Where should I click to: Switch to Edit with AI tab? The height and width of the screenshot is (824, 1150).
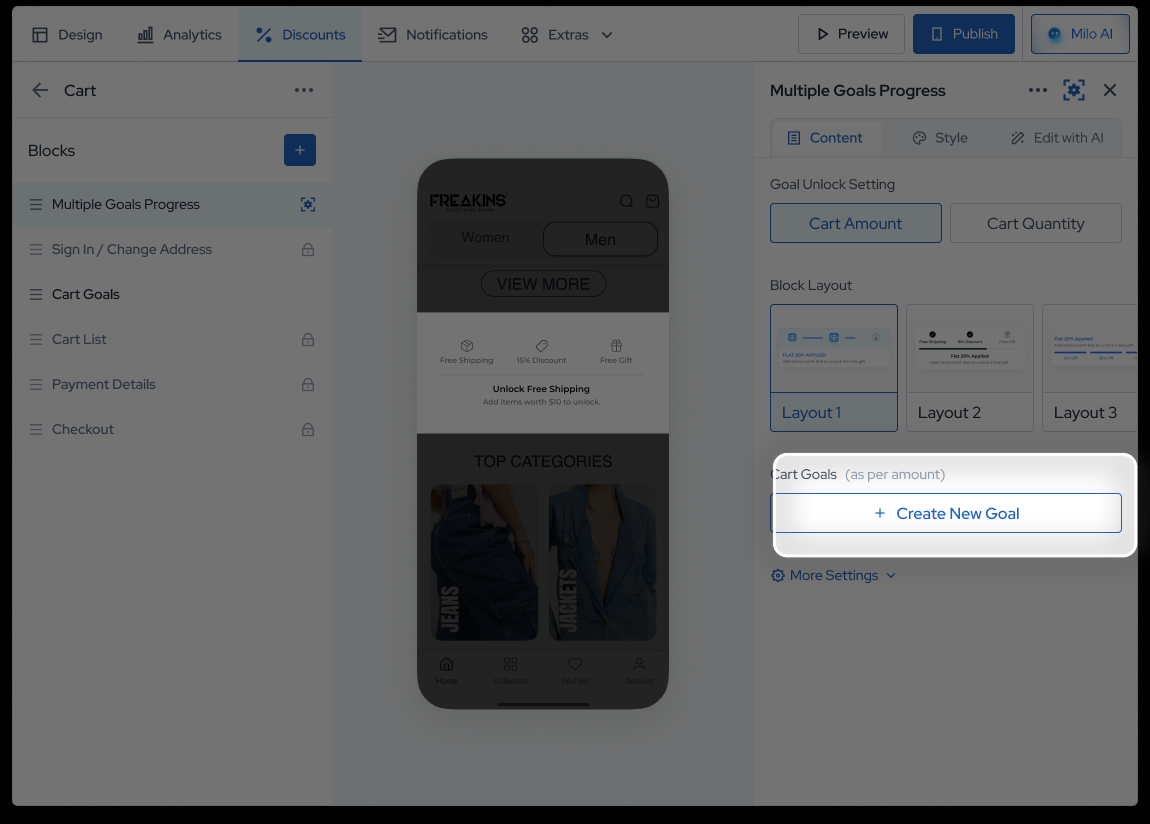pos(1057,138)
